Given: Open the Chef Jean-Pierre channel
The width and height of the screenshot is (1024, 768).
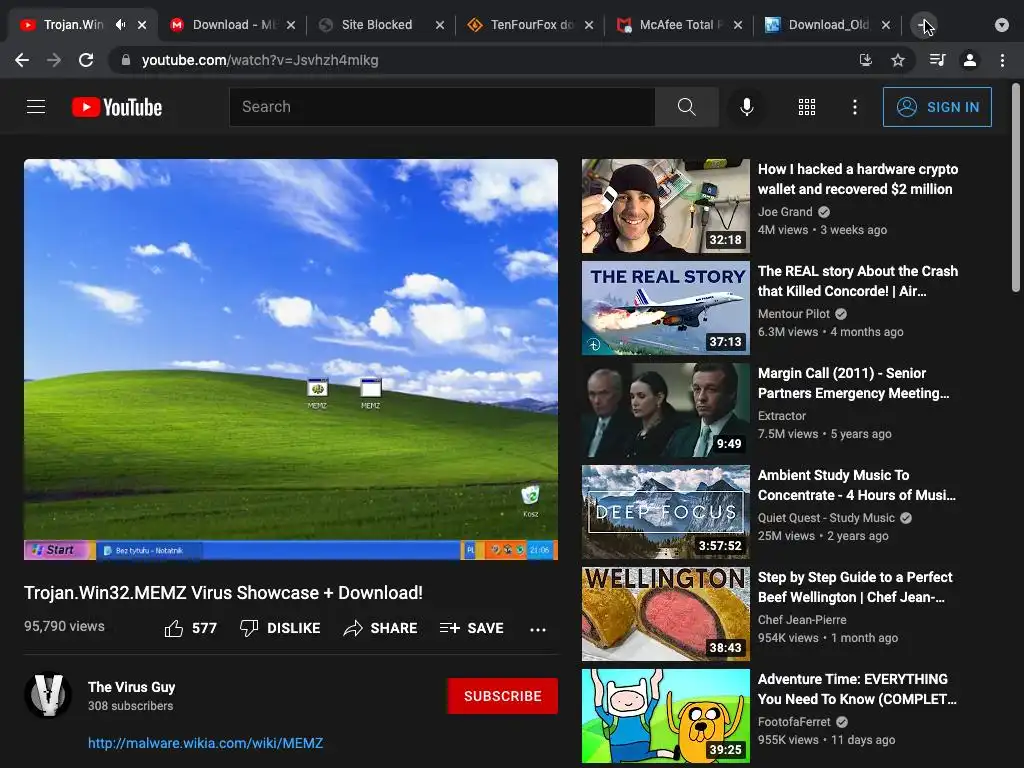Looking at the screenshot, I should (x=802, y=620).
